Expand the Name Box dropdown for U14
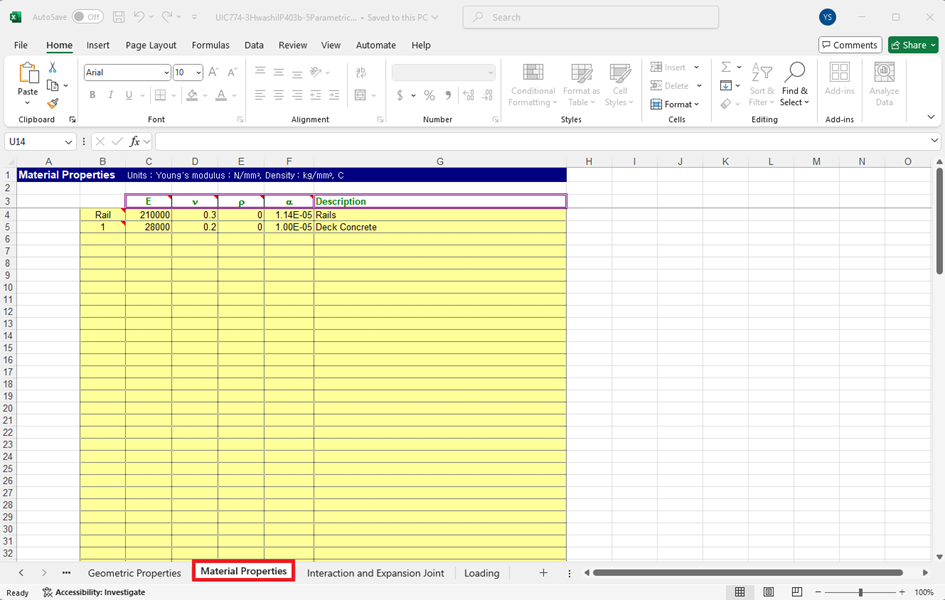Screen dimensions: 945x600 pos(69,142)
